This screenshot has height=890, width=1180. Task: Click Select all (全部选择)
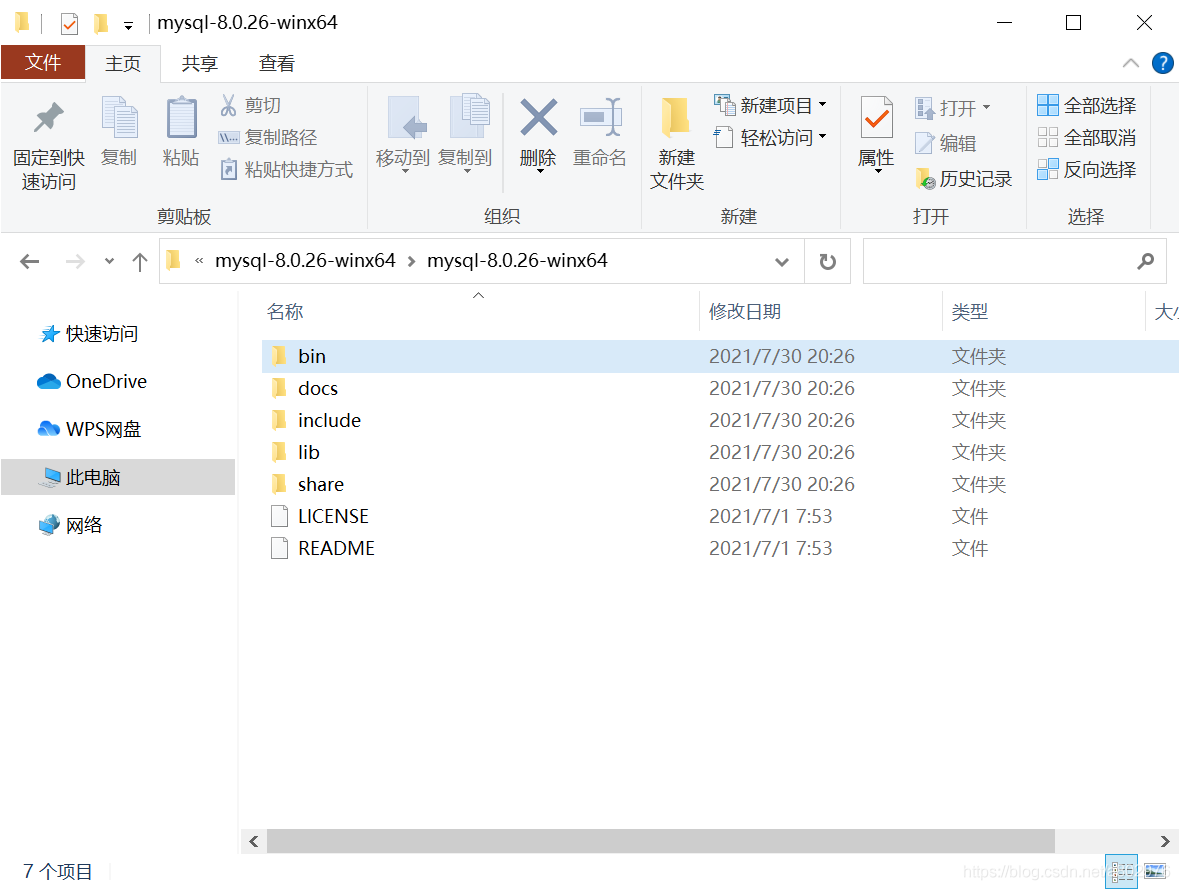pyautogui.click(x=1087, y=105)
